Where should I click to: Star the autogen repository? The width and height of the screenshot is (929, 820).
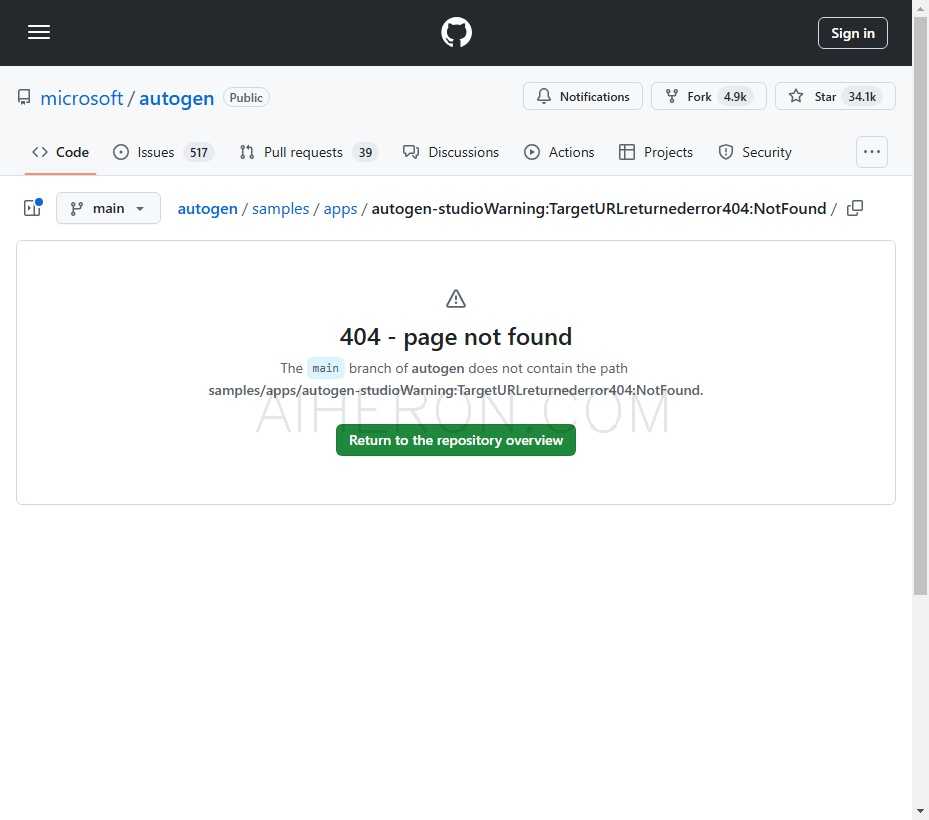[834, 96]
